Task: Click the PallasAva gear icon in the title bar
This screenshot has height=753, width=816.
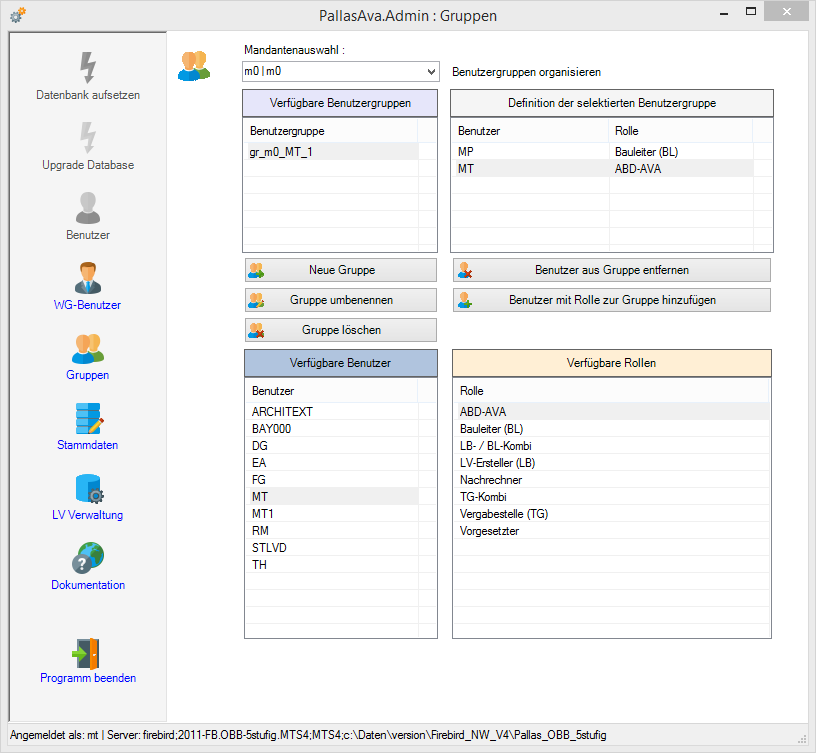Action: tap(18, 15)
